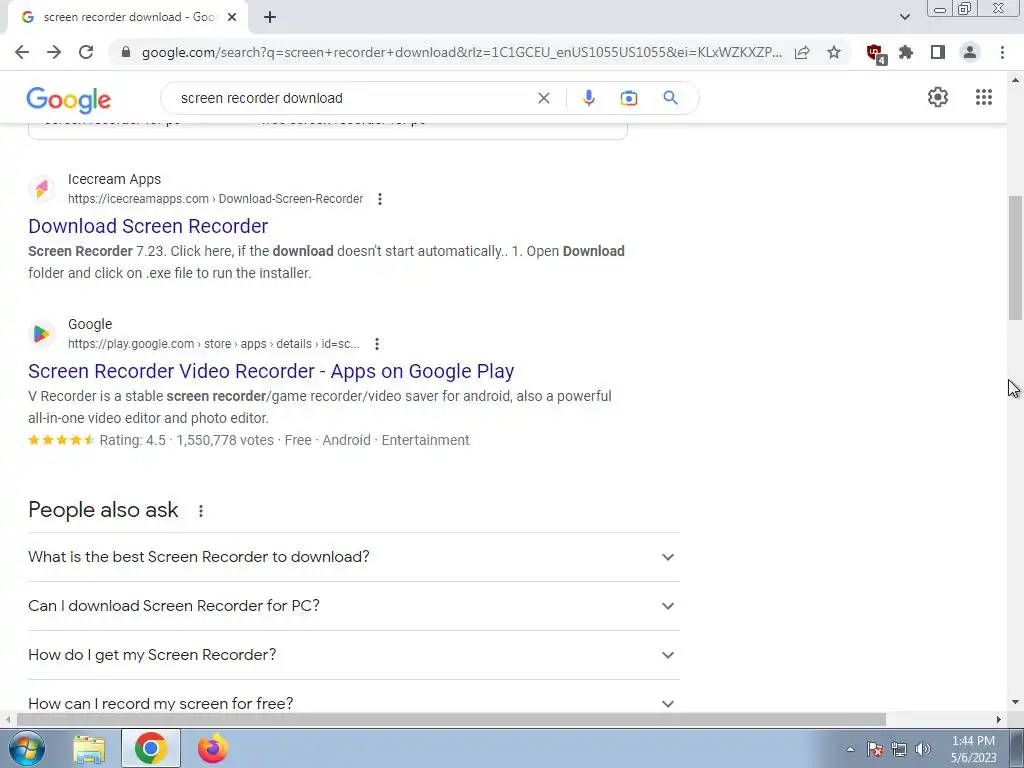The width and height of the screenshot is (1024, 768).
Task: Click the browser forward arrow
Action: (x=54, y=52)
